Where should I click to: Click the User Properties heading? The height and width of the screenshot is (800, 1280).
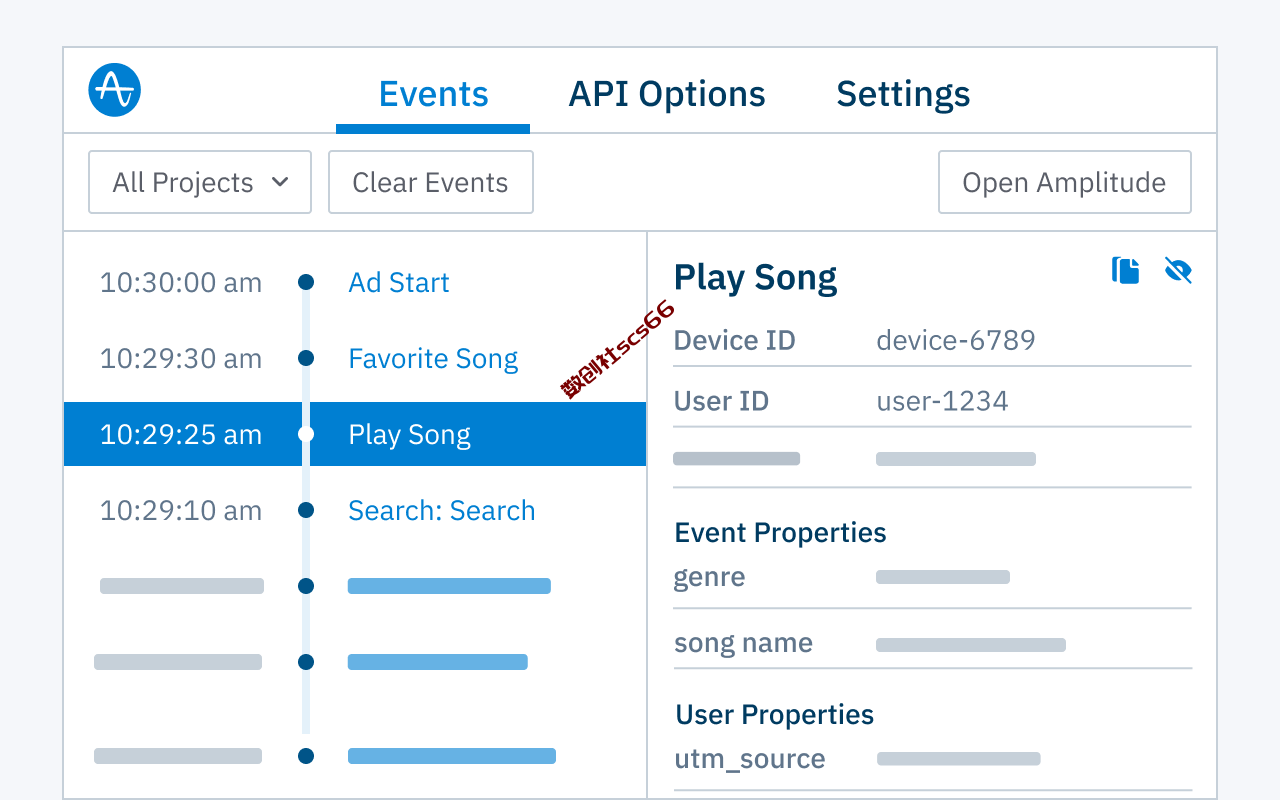pyautogui.click(x=774, y=715)
